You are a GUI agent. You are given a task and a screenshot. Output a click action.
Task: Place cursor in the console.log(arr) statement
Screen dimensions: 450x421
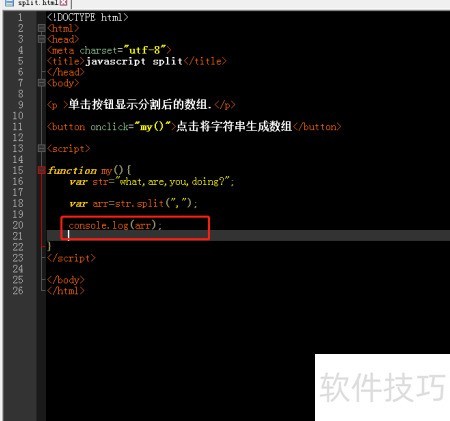tap(115, 226)
